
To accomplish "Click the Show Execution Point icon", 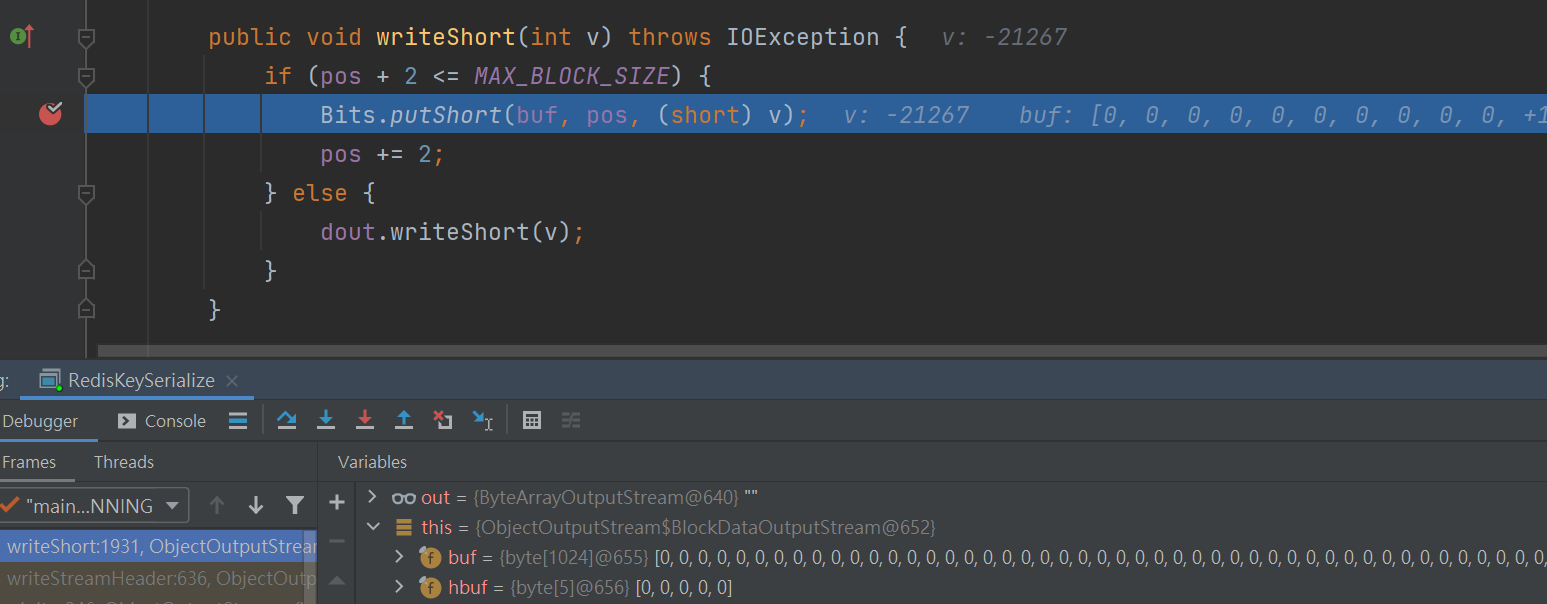I will tap(238, 421).
